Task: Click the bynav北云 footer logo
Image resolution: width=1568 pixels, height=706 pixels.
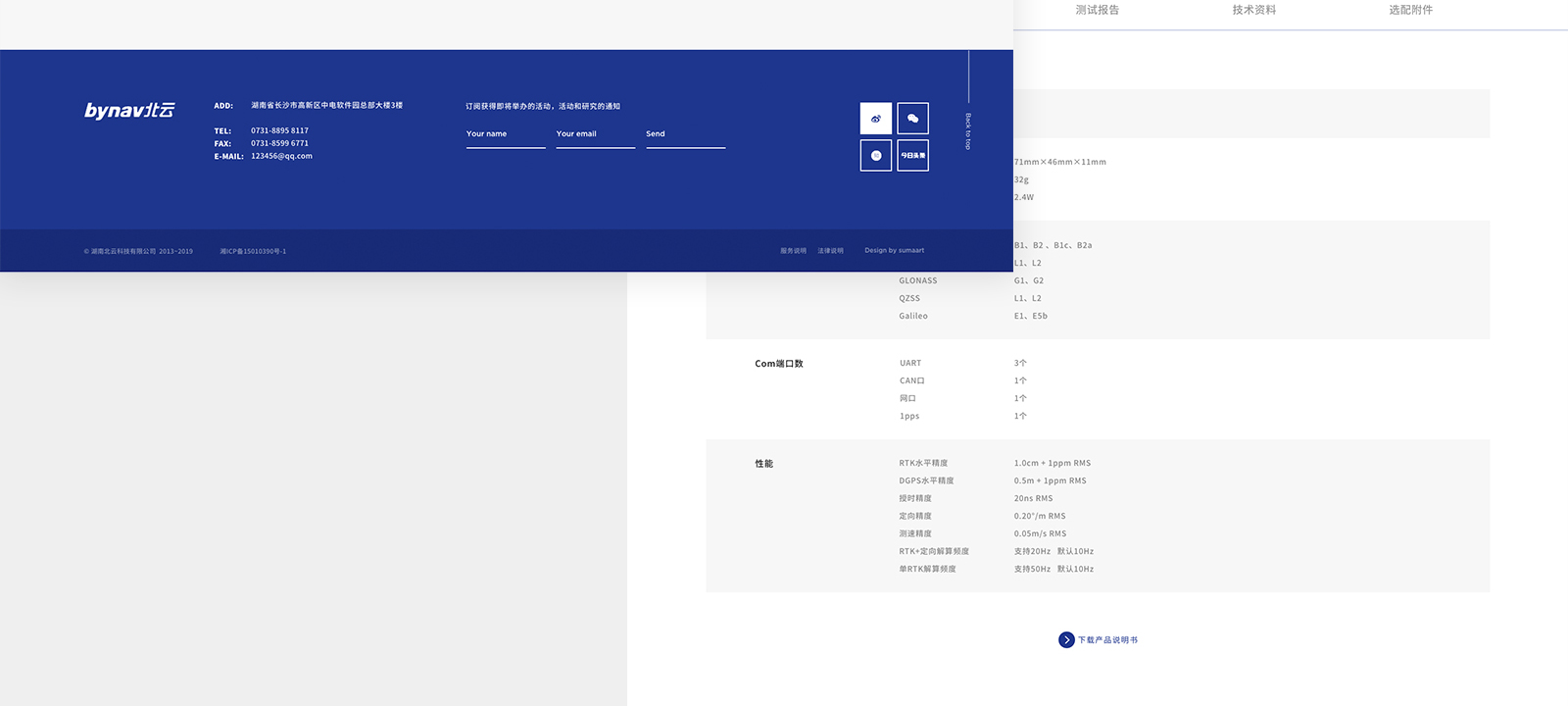Action: (x=129, y=111)
